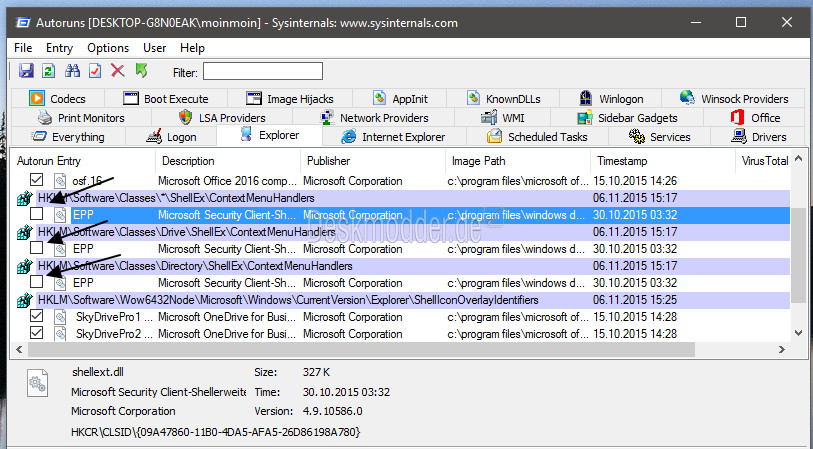Switch to the Scheduled Tasks tab
The width and height of the screenshot is (813, 449).
pos(537,137)
